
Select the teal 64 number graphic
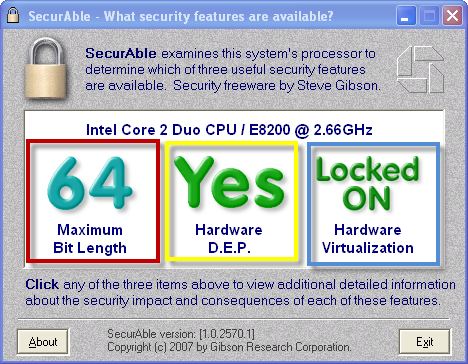90,183
